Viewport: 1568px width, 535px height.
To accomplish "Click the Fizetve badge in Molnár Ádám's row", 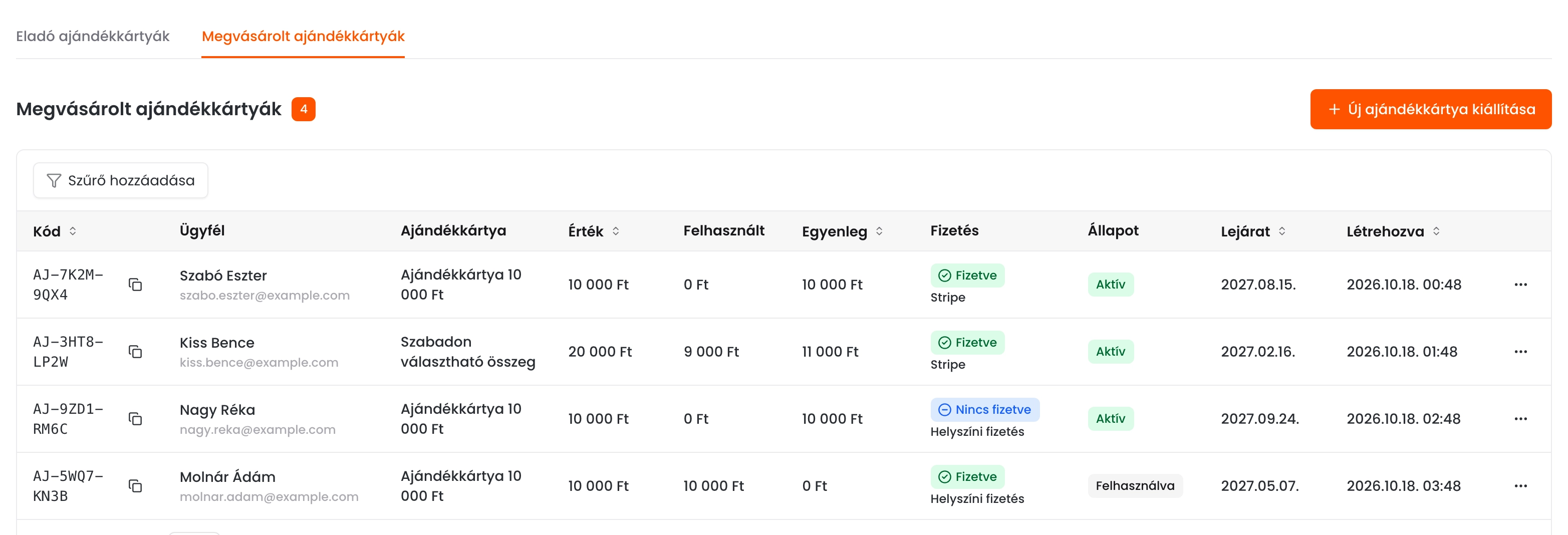I will pyautogui.click(x=967, y=476).
